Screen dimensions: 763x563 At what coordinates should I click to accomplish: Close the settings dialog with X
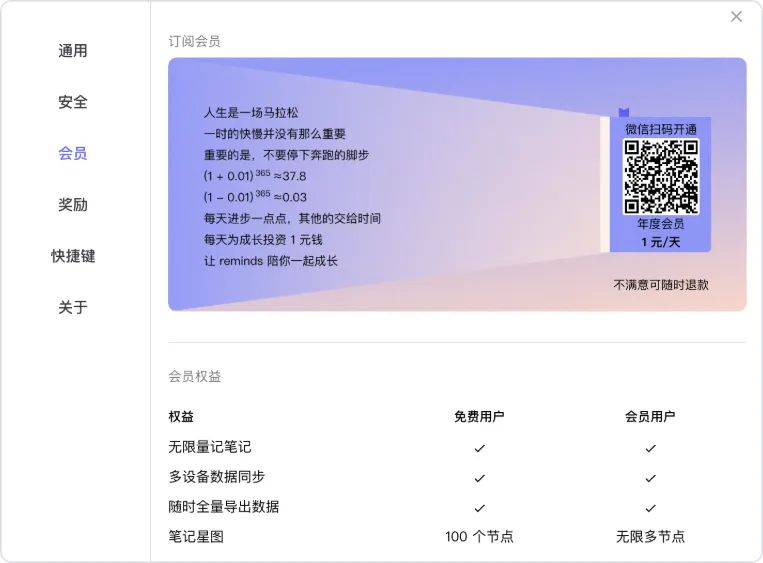736,17
